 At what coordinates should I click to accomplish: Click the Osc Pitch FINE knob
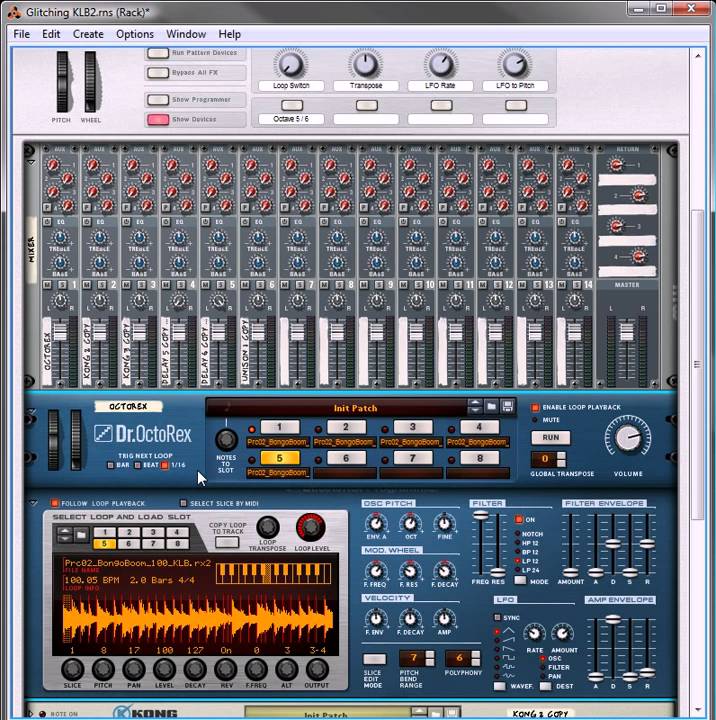(444, 523)
